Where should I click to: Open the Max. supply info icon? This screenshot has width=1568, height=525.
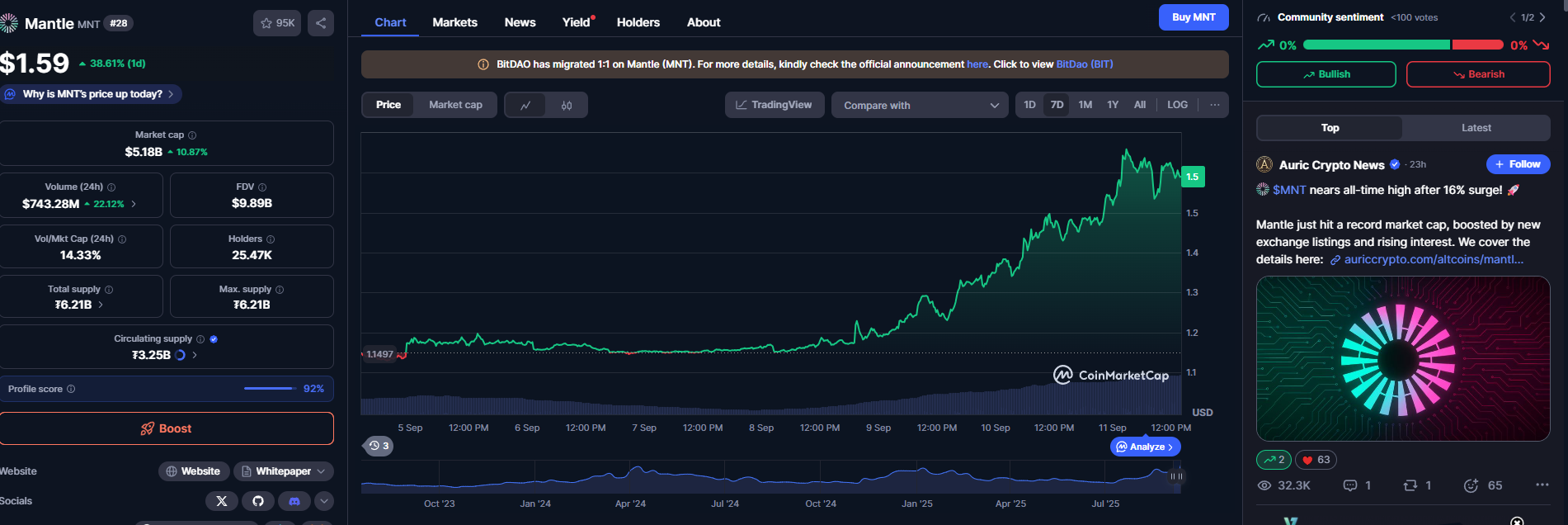pos(280,290)
